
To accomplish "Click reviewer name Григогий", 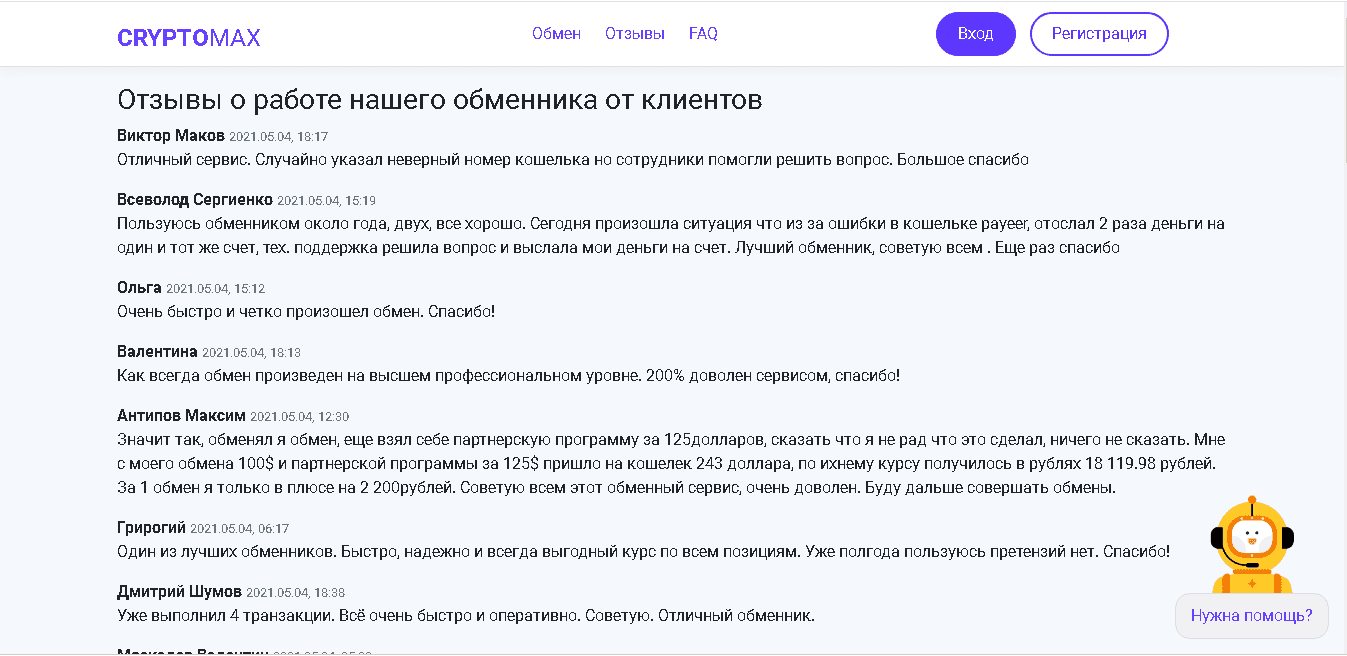I will (151, 528).
